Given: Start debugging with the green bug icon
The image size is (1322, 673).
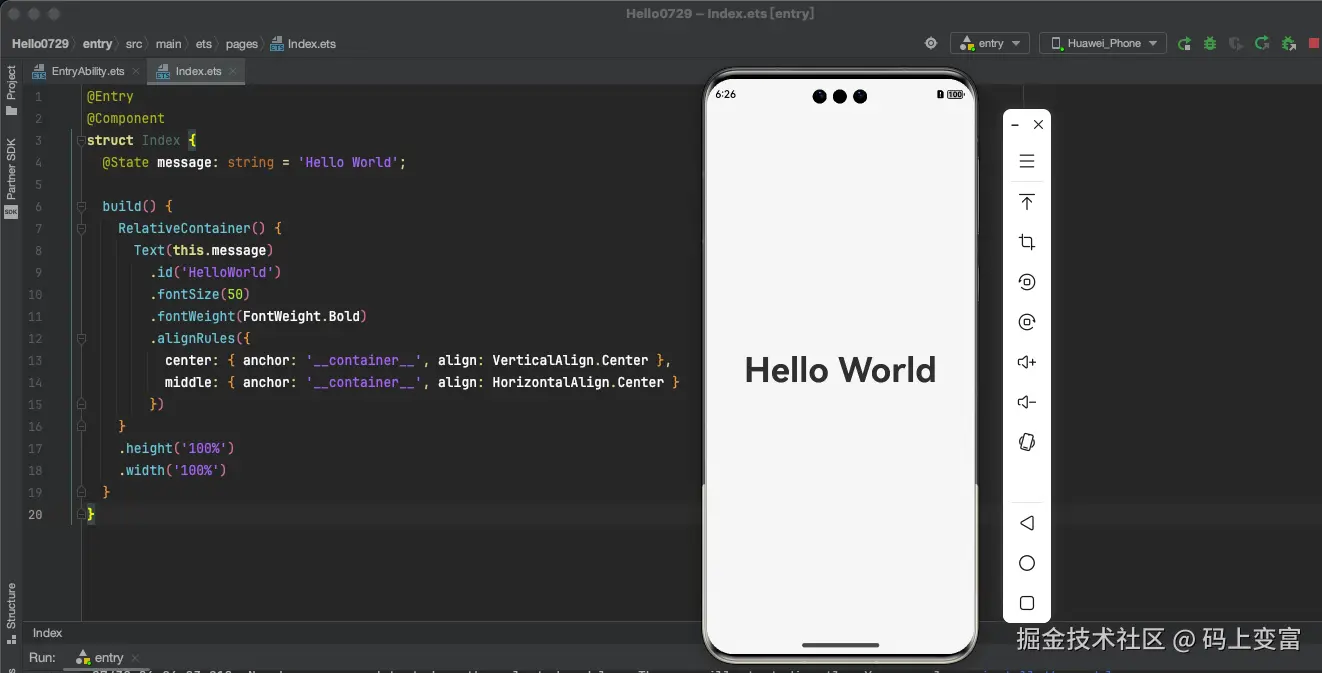Looking at the screenshot, I should 1210,43.
